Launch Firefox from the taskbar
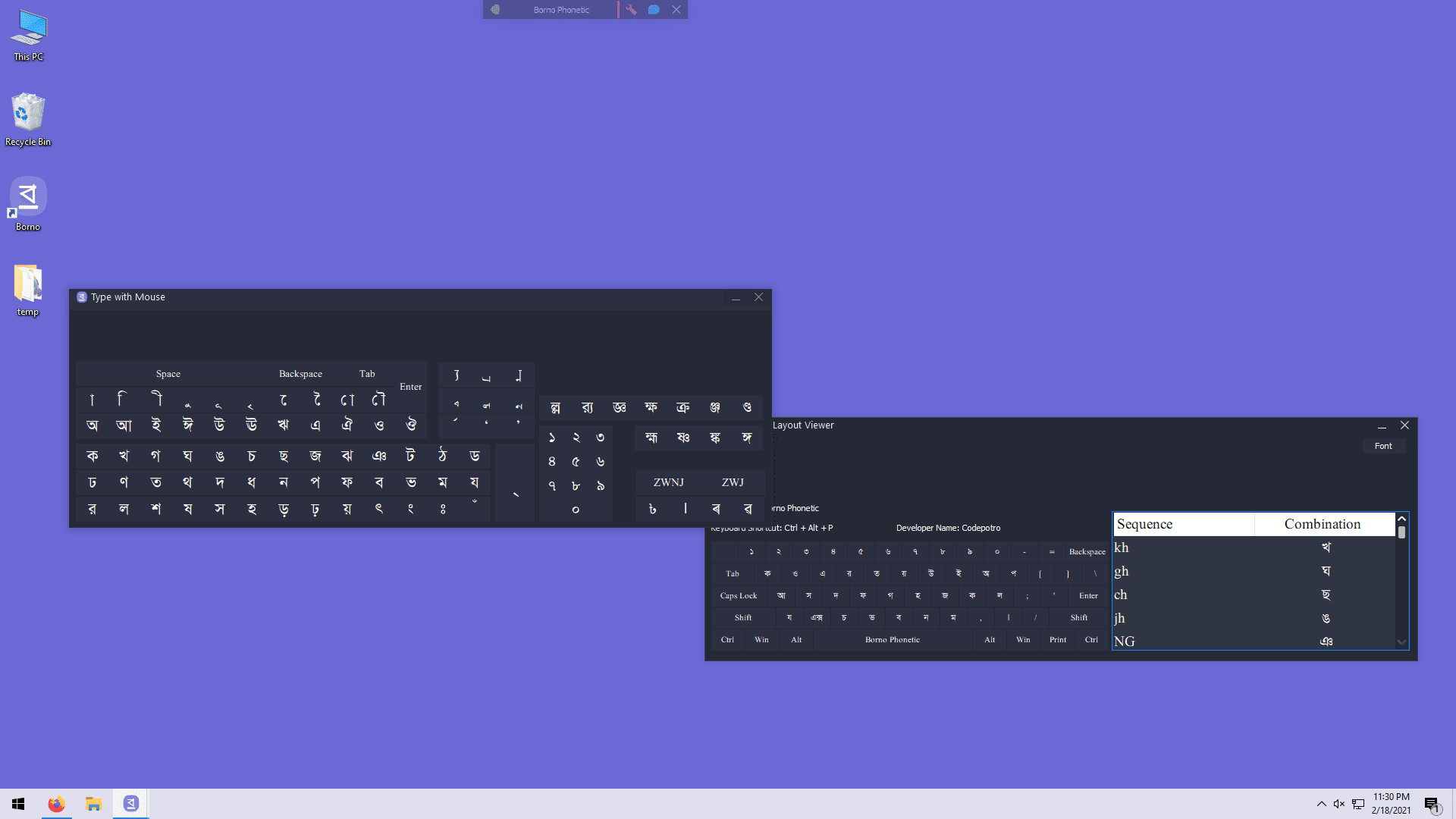The width and height of the screenshot is (1456, 819). [56, 804]
